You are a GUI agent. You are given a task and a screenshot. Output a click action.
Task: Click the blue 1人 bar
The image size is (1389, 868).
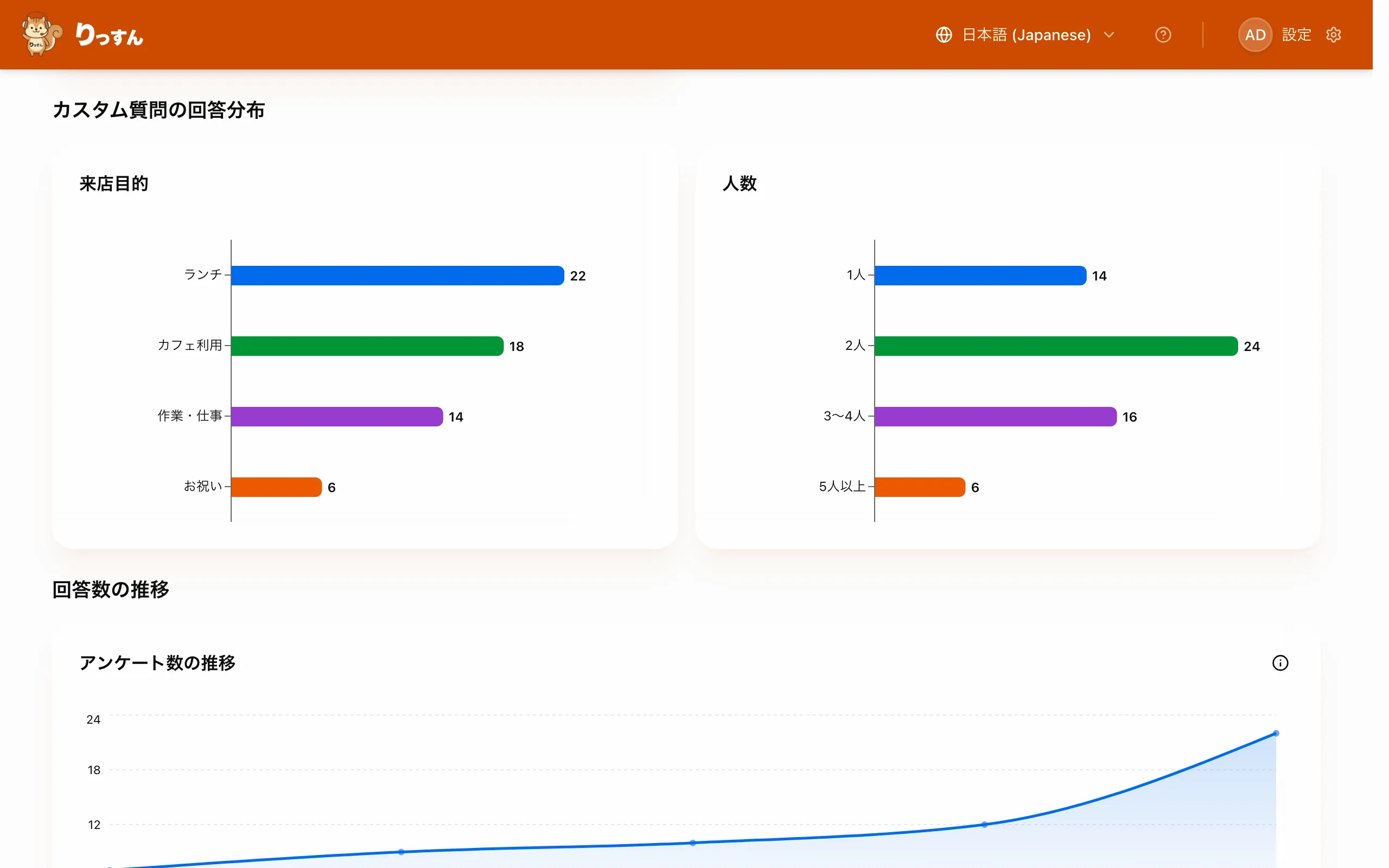980,276
